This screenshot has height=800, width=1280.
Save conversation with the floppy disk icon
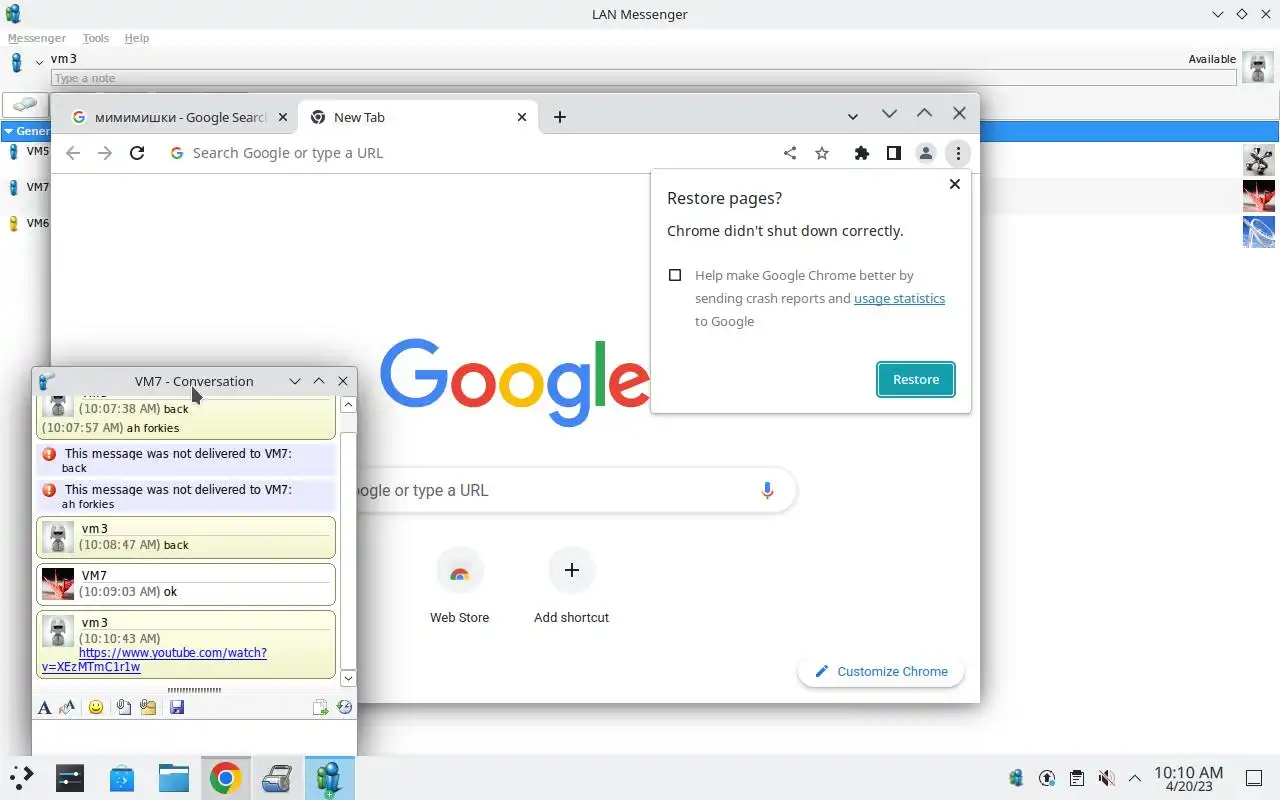click(x=177, y=708)
